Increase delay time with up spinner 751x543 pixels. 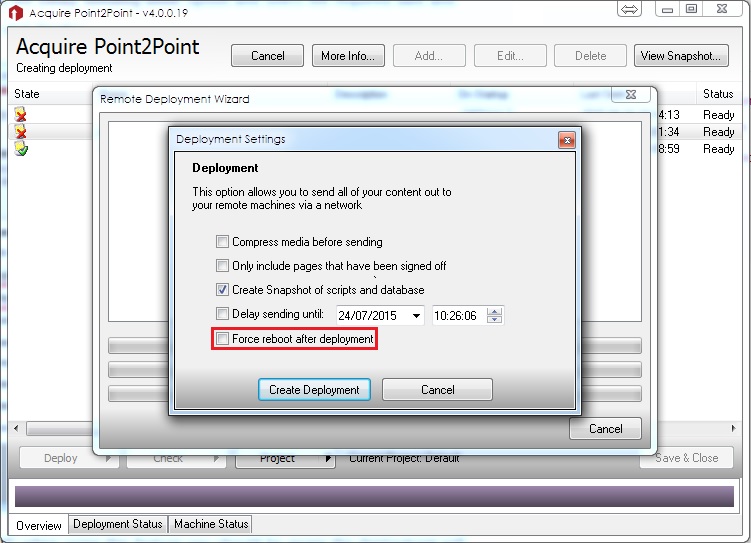pyautogui.click(x=494, y=311)
